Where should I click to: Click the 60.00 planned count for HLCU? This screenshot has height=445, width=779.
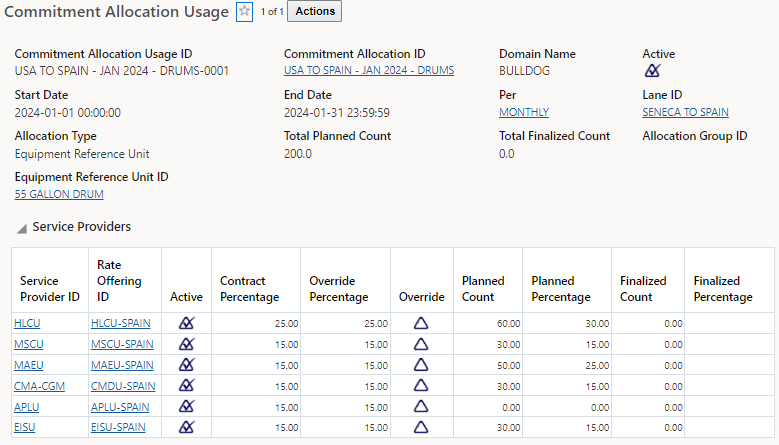click(x=509, y=324)
